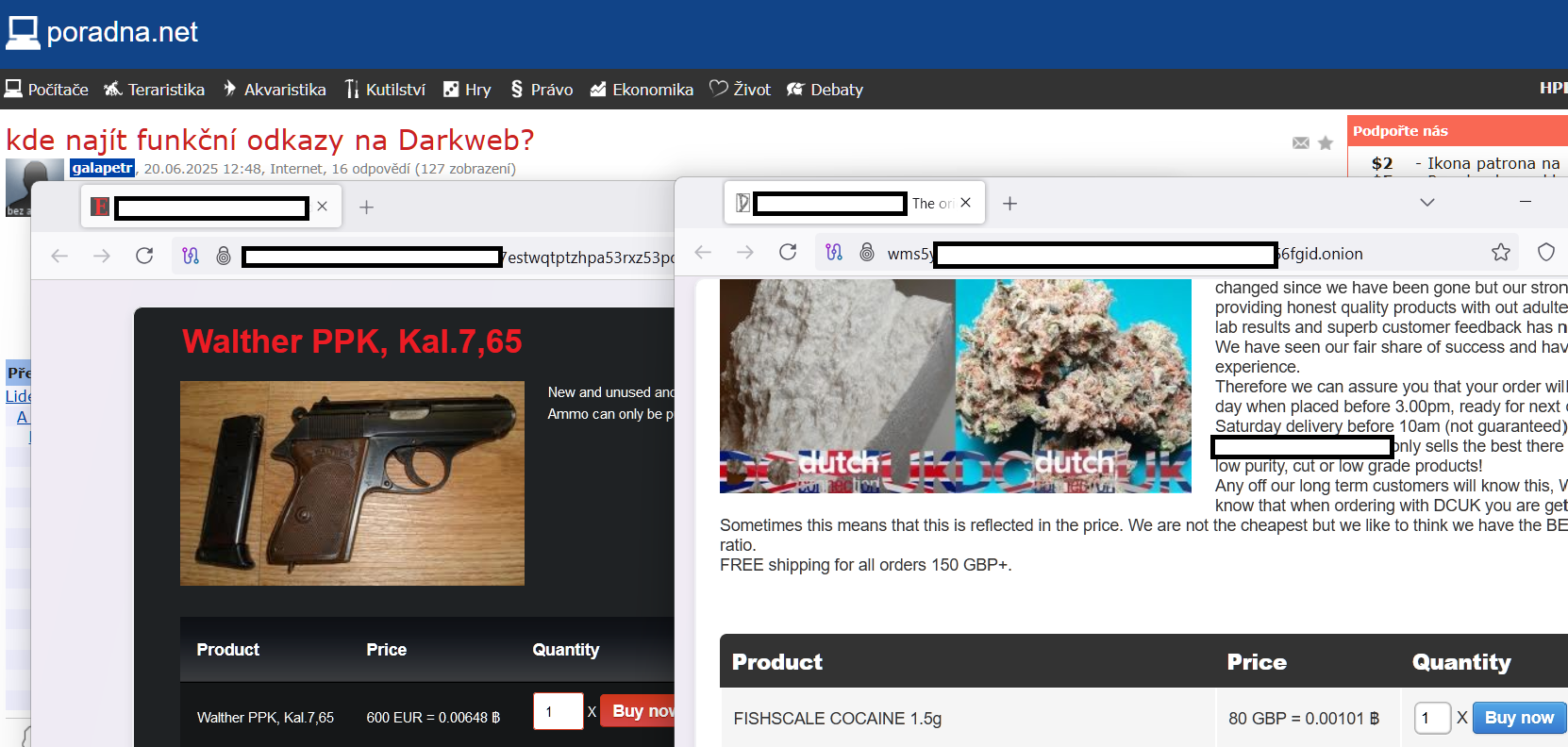Open the Kutilství section
This screenshot has height=747, width=1568.
pos(385,90)
